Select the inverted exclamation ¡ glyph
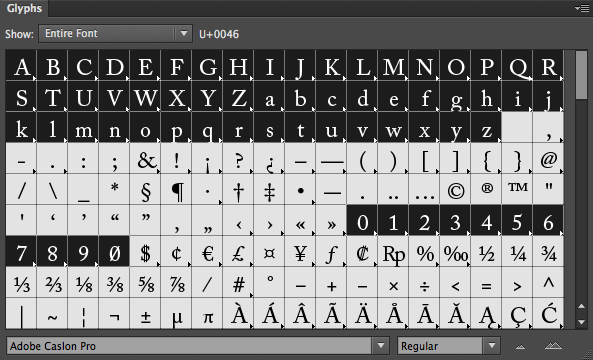The width and height of the screenshot is (593, 360). coord(207,159)
